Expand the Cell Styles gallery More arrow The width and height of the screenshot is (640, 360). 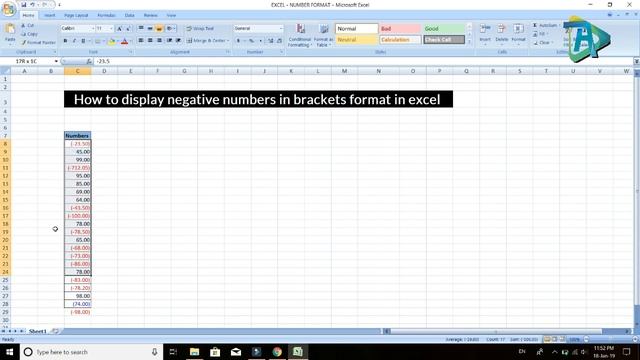(469, 42)
